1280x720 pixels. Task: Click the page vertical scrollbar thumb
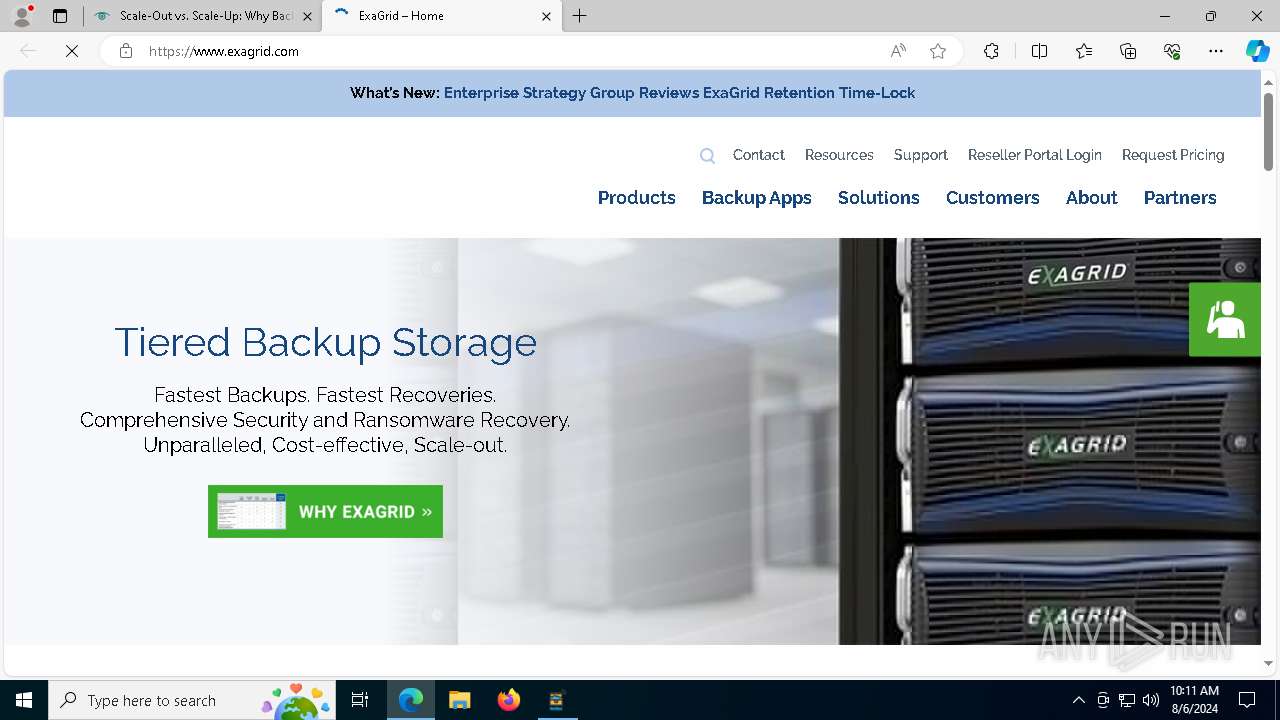pos(1268,131)
